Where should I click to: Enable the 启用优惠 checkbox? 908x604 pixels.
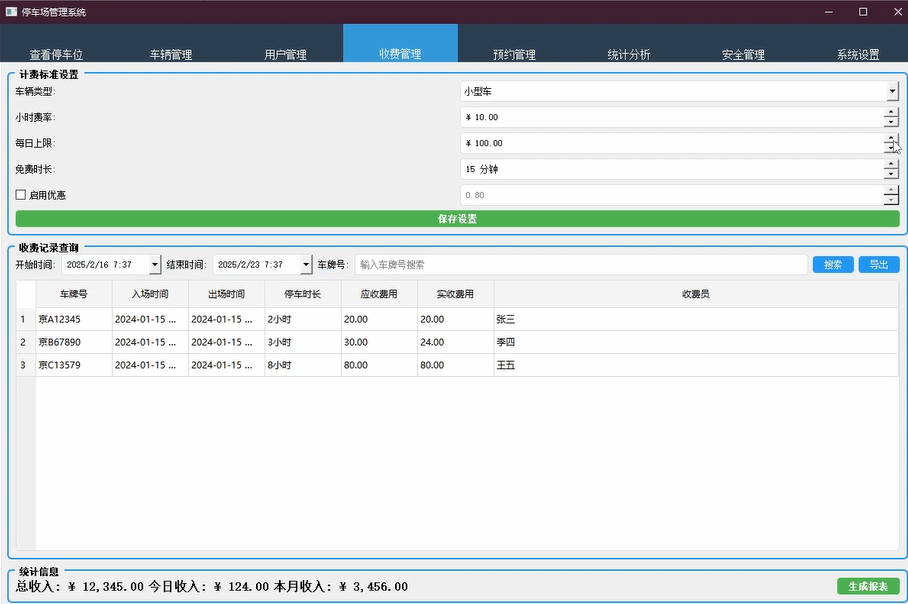[21, 195]
